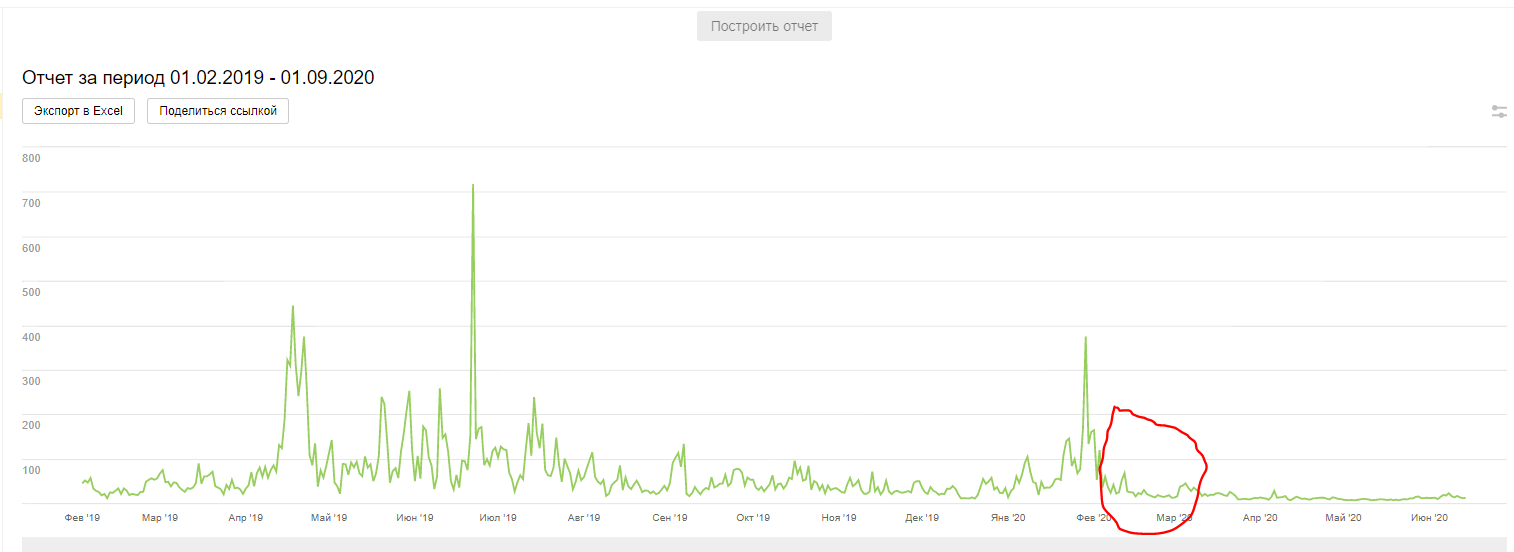Click 'Поделиться ссылкой' share link button
1514x552 pixels.
tap(218, 111)
